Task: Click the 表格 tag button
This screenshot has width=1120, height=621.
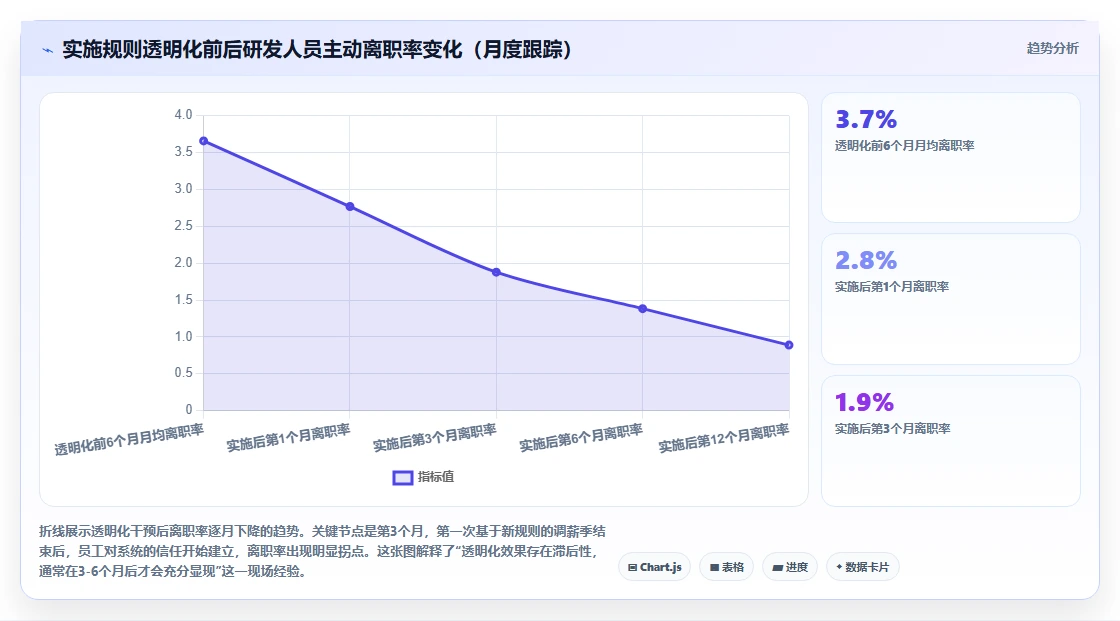Action: 726,567
